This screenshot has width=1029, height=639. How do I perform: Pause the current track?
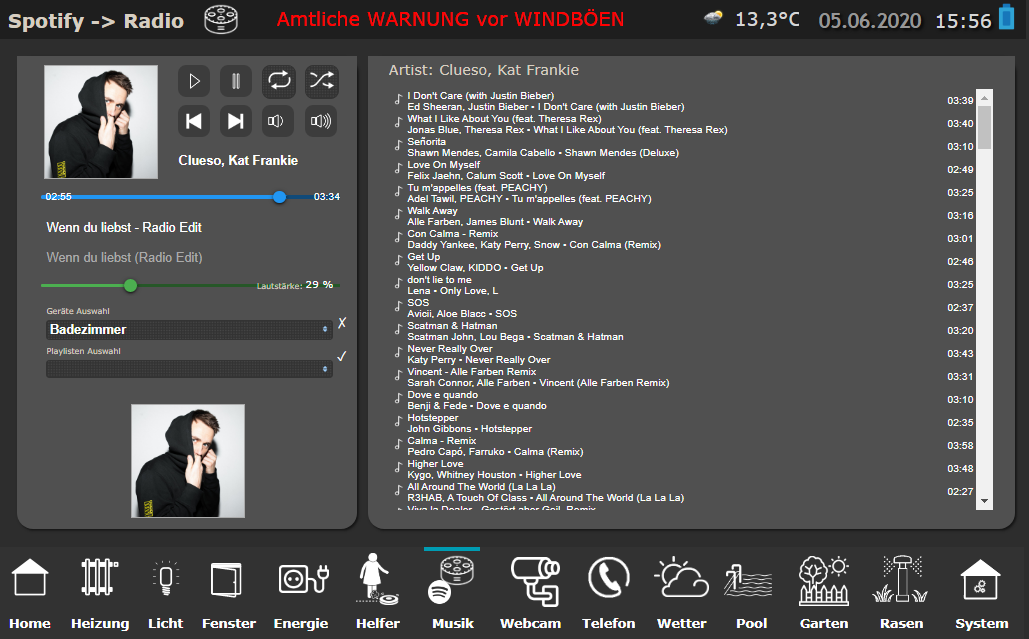pyautogui.click(x=236, y=81)
